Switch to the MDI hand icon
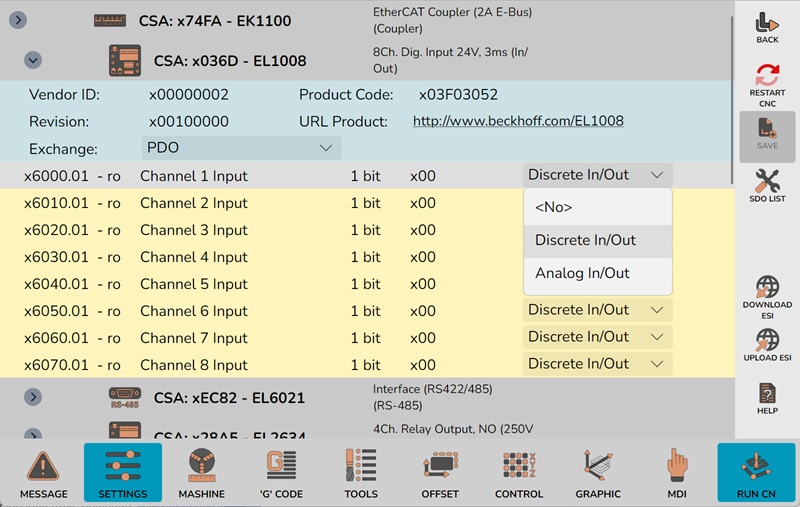This screenshot has width=800, height=507. pos(678,472)
